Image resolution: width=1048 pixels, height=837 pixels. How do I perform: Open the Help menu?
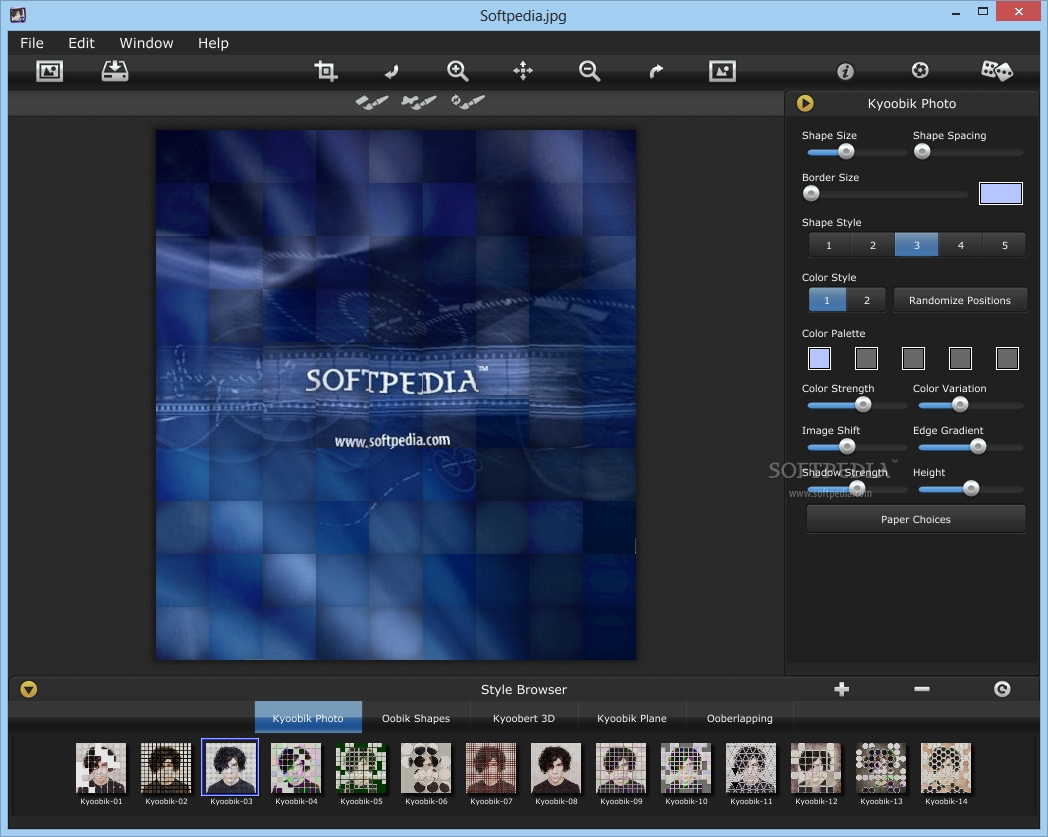[x=213, y=43]
